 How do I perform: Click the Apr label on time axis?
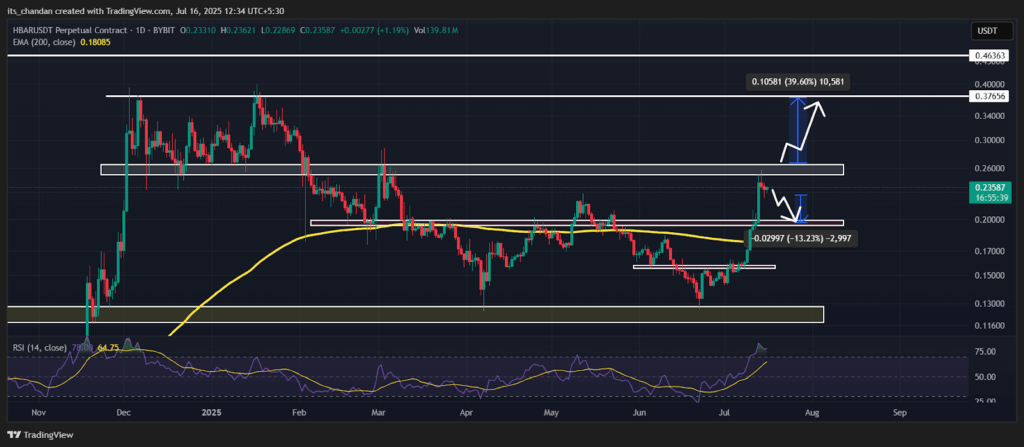(466, 414)
